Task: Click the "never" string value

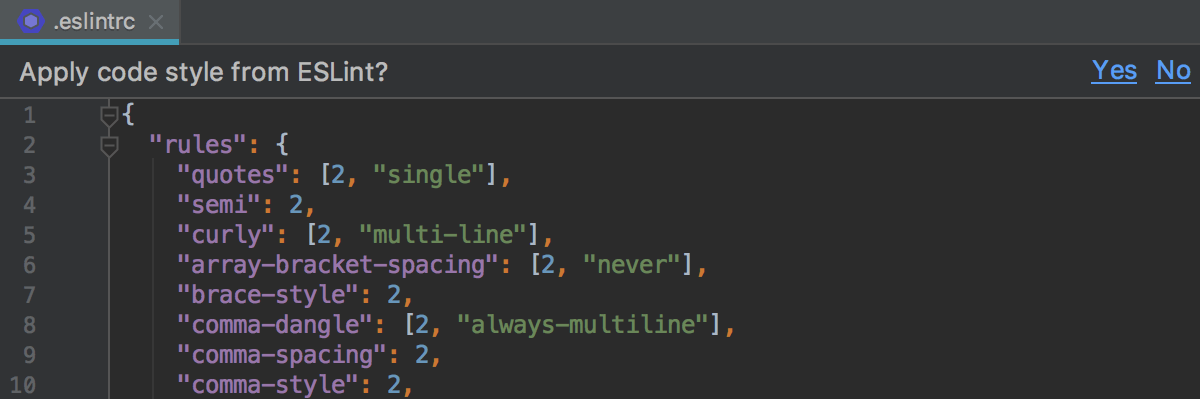Action: (x=631, y=266)
